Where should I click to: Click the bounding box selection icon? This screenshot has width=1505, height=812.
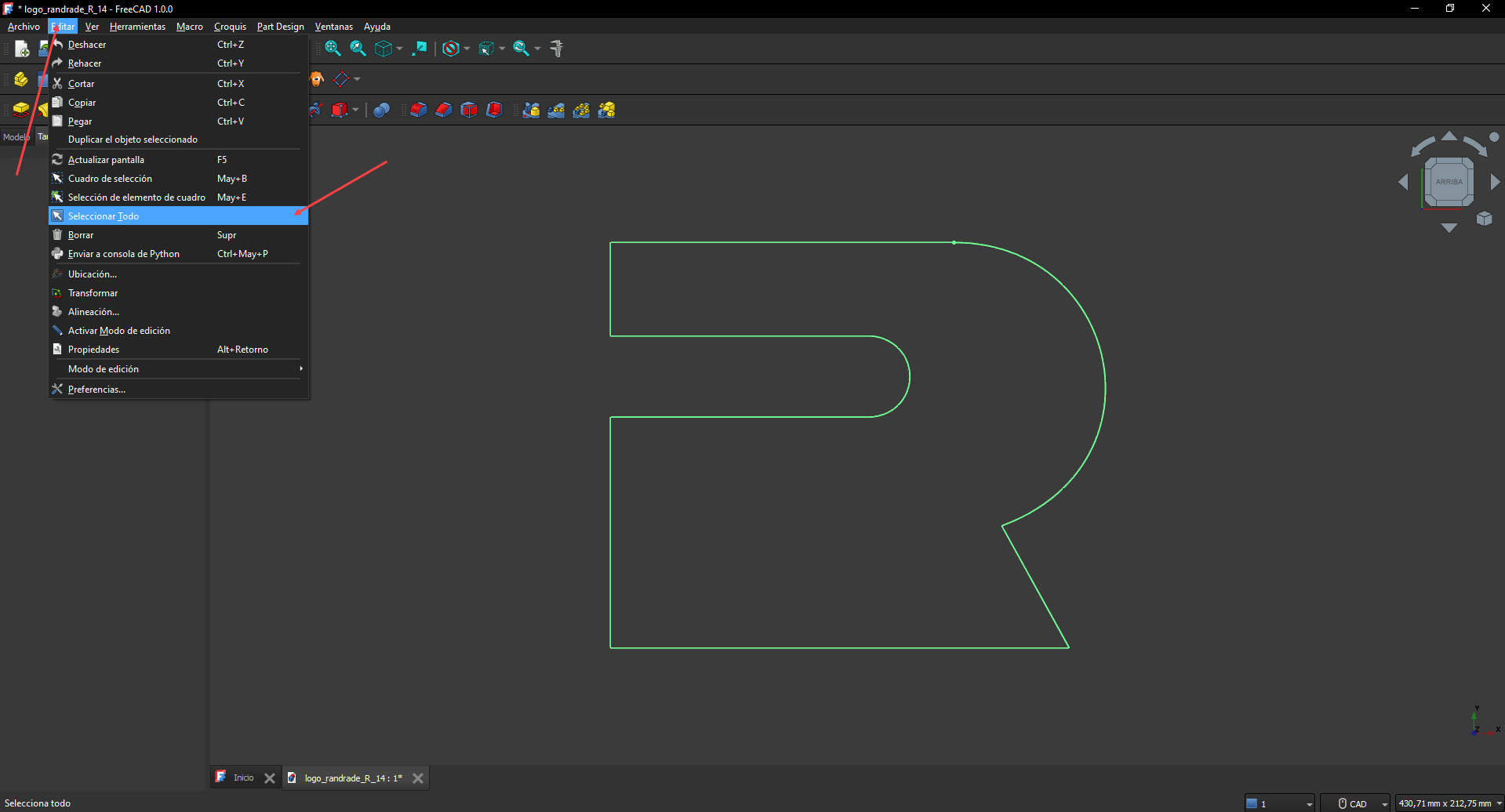[486, 49]
